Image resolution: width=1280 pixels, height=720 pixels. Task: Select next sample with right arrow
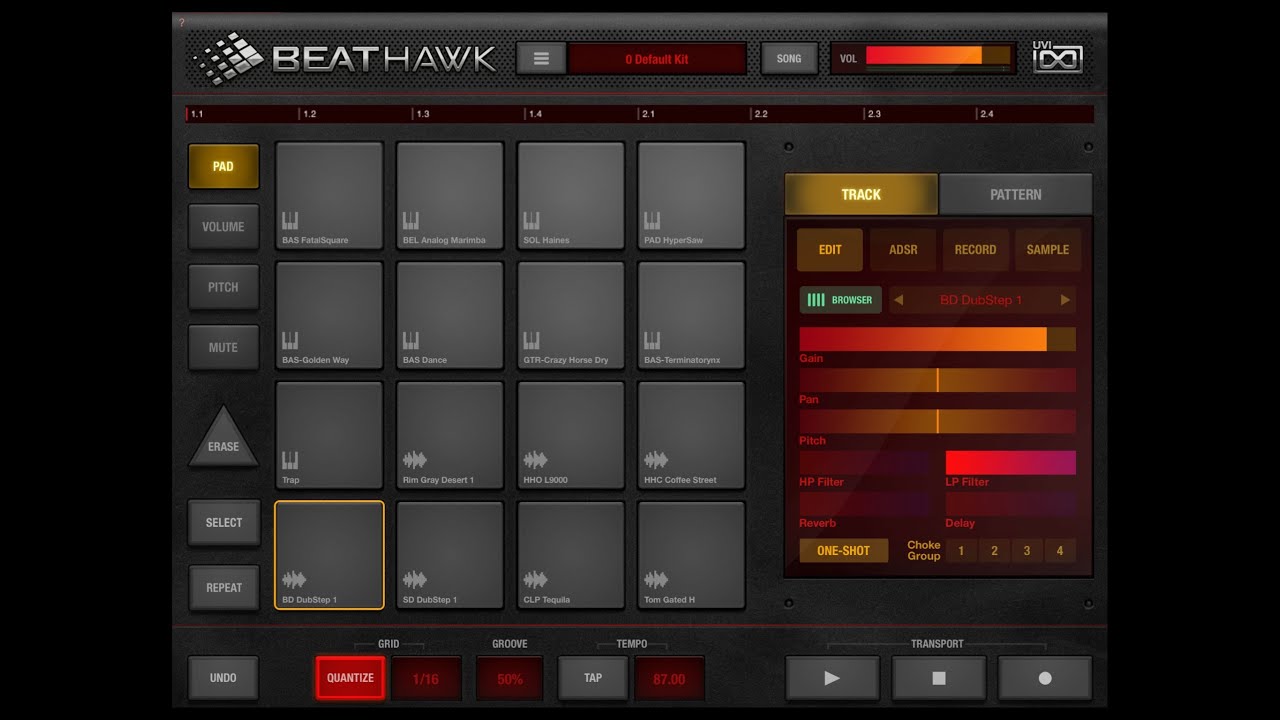coord(1065,300)
